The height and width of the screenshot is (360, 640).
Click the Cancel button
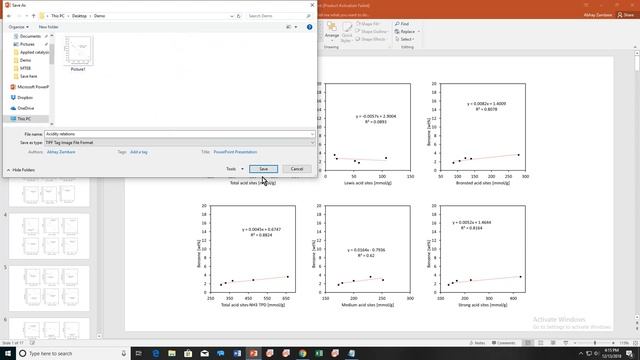coord(297,169)
